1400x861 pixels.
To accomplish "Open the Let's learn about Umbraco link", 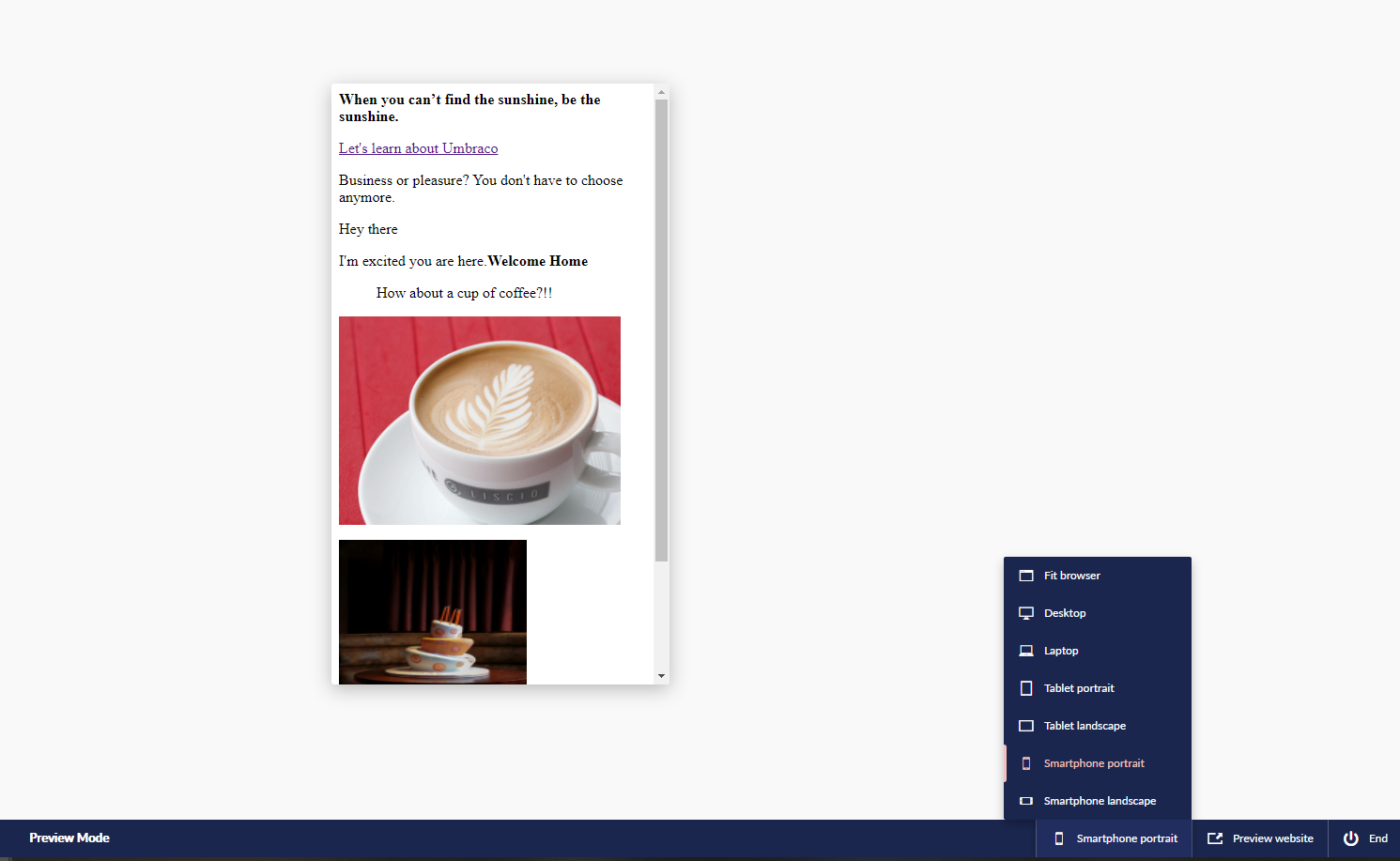I will (x=418, y=147).
